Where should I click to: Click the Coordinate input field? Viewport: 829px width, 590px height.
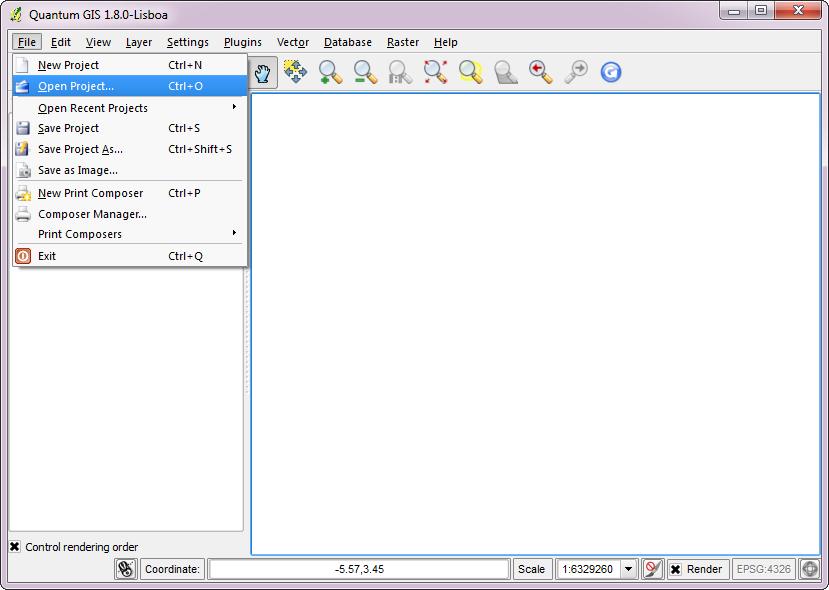pos(359,569)
